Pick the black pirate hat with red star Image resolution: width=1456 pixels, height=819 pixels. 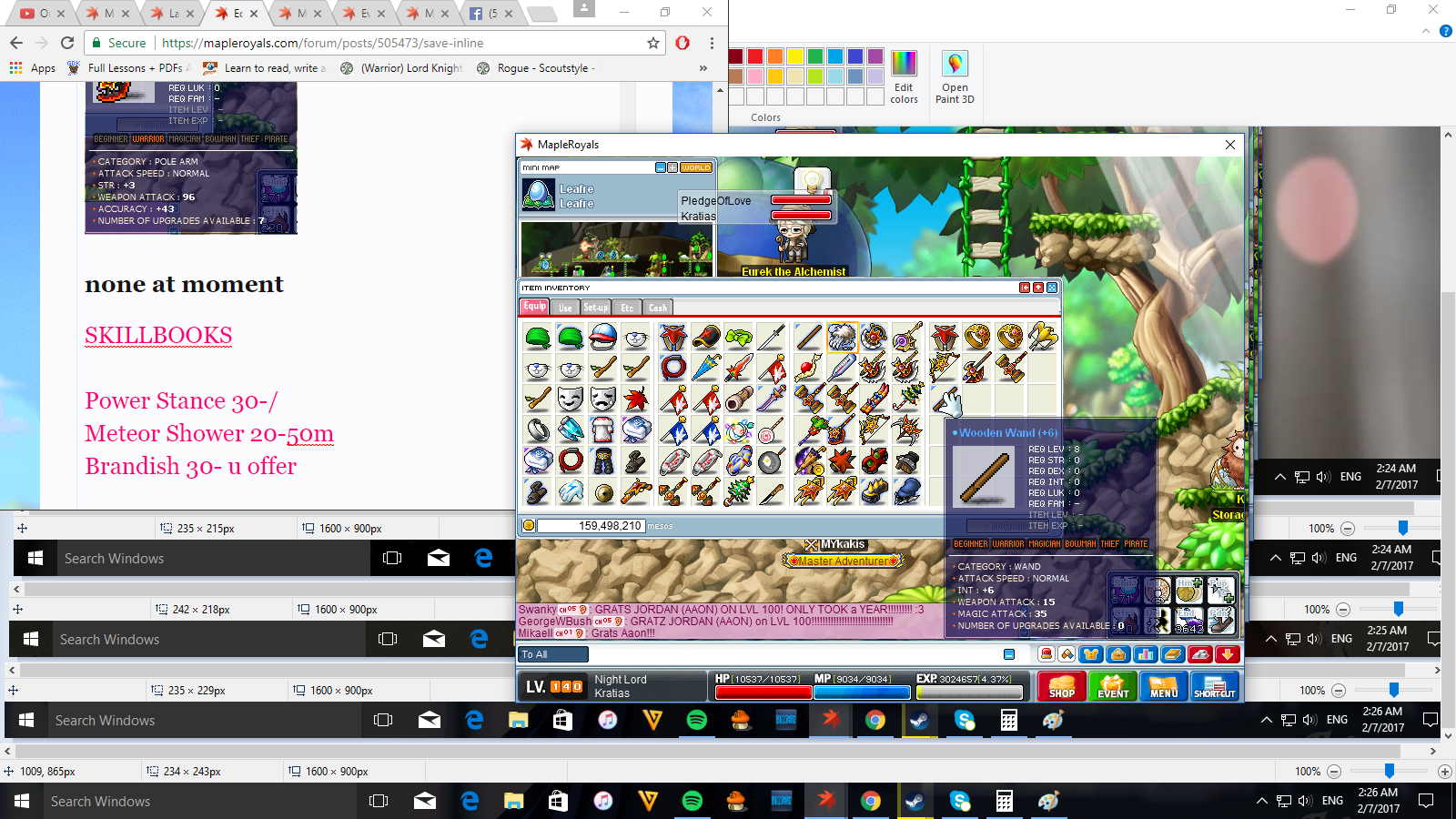click(x=705, y=338)
